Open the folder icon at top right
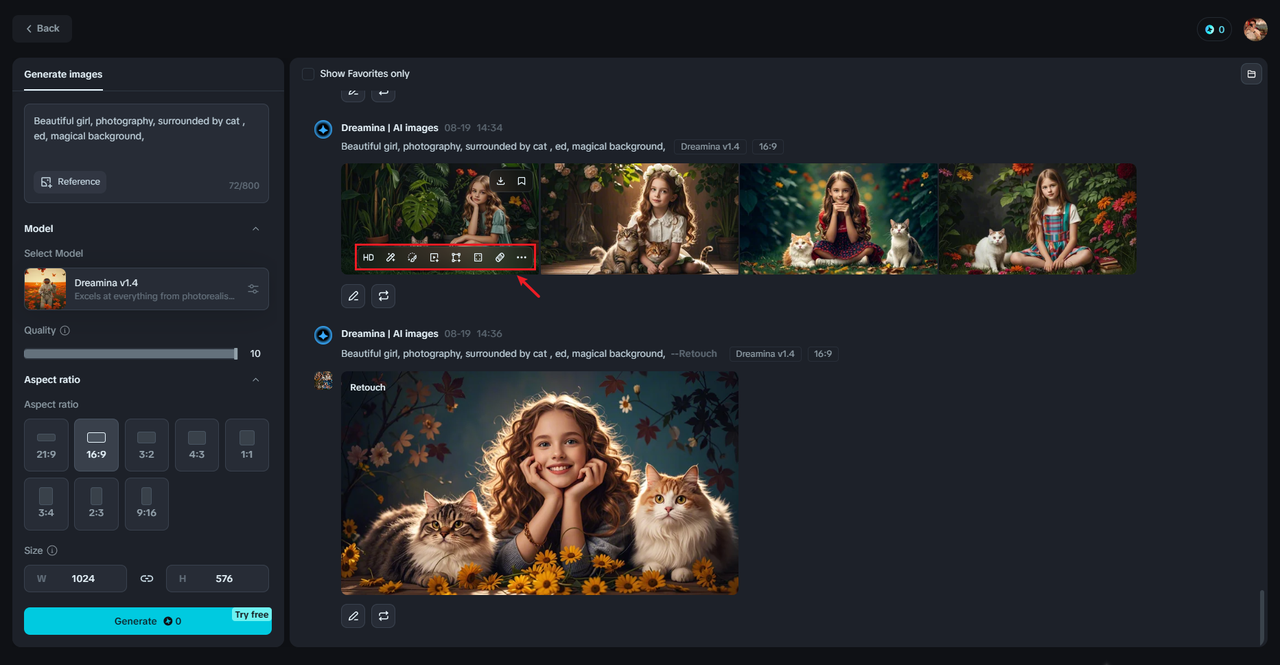The height and width of the screenshot is (665, 1280). pos(1250,74)
